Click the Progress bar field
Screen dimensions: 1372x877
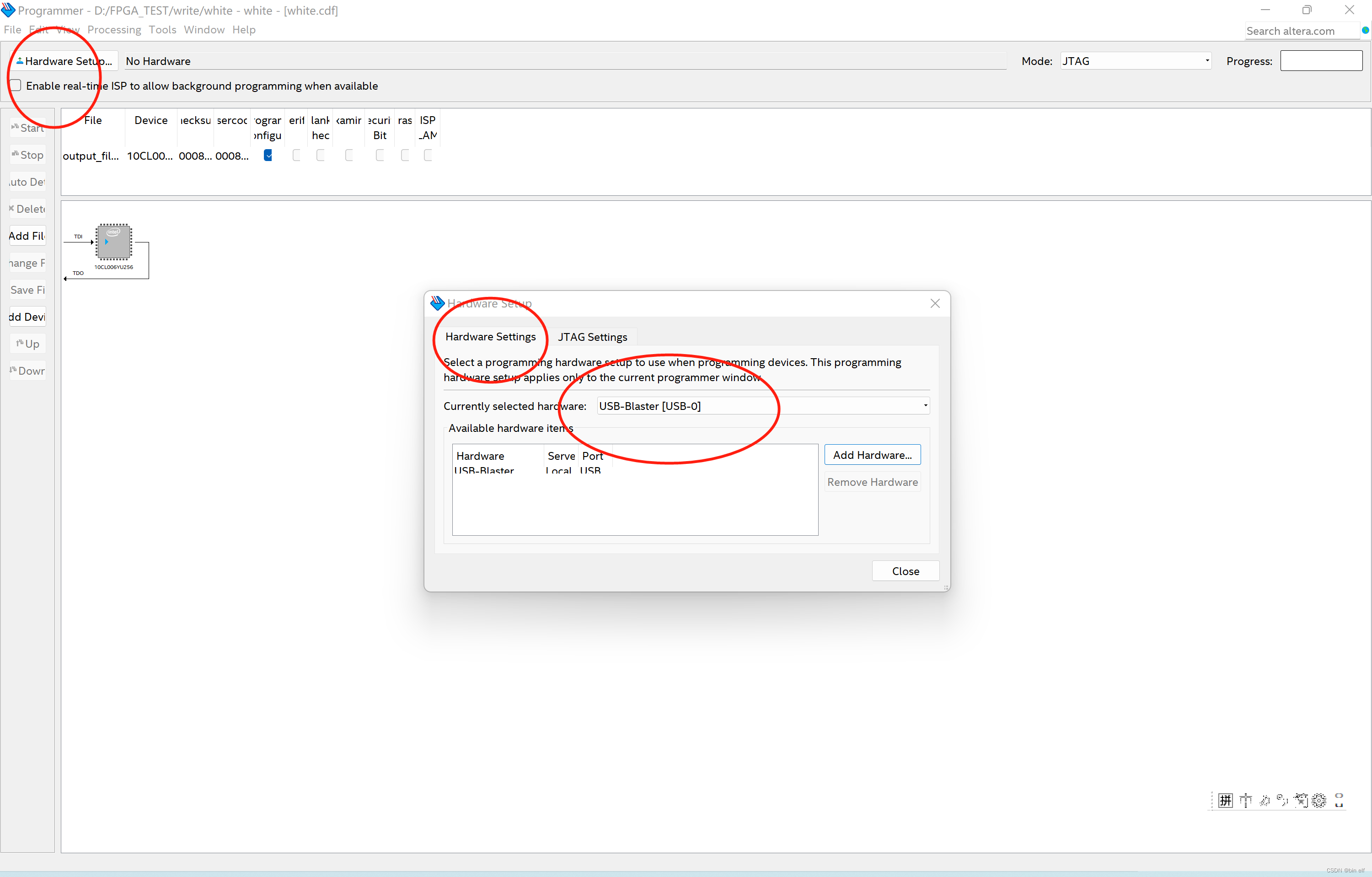pos(1321,61)
